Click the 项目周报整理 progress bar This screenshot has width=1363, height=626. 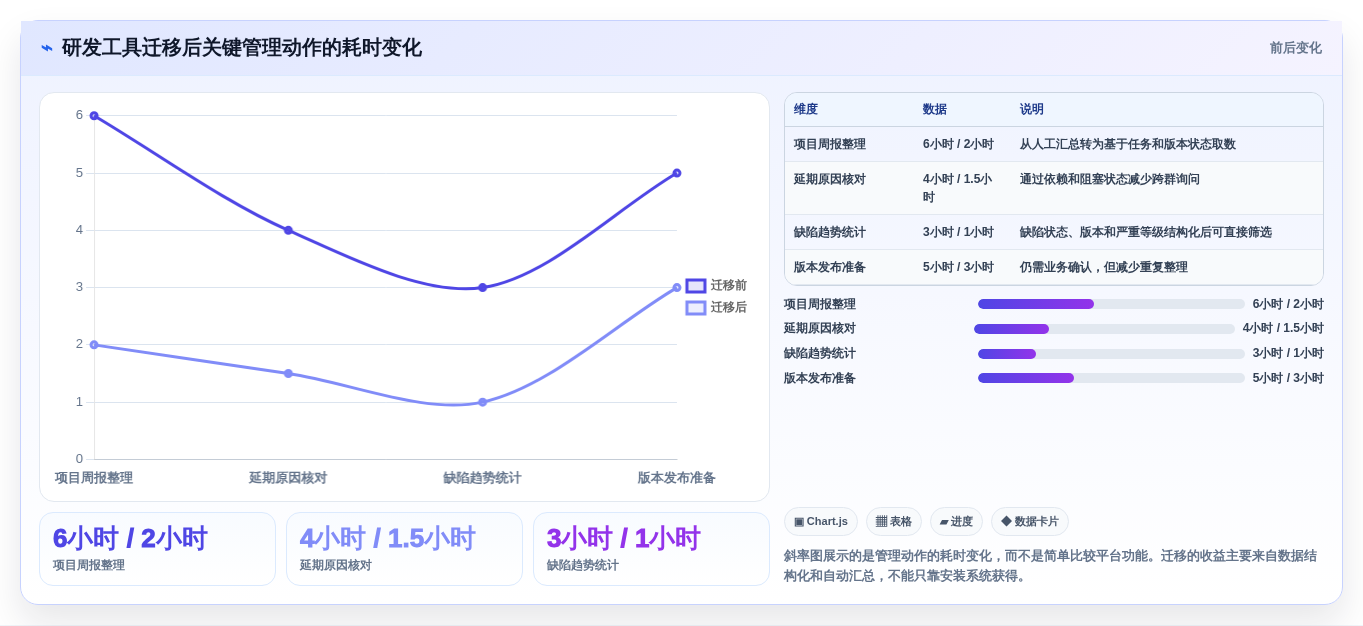tap(1111, 304)
